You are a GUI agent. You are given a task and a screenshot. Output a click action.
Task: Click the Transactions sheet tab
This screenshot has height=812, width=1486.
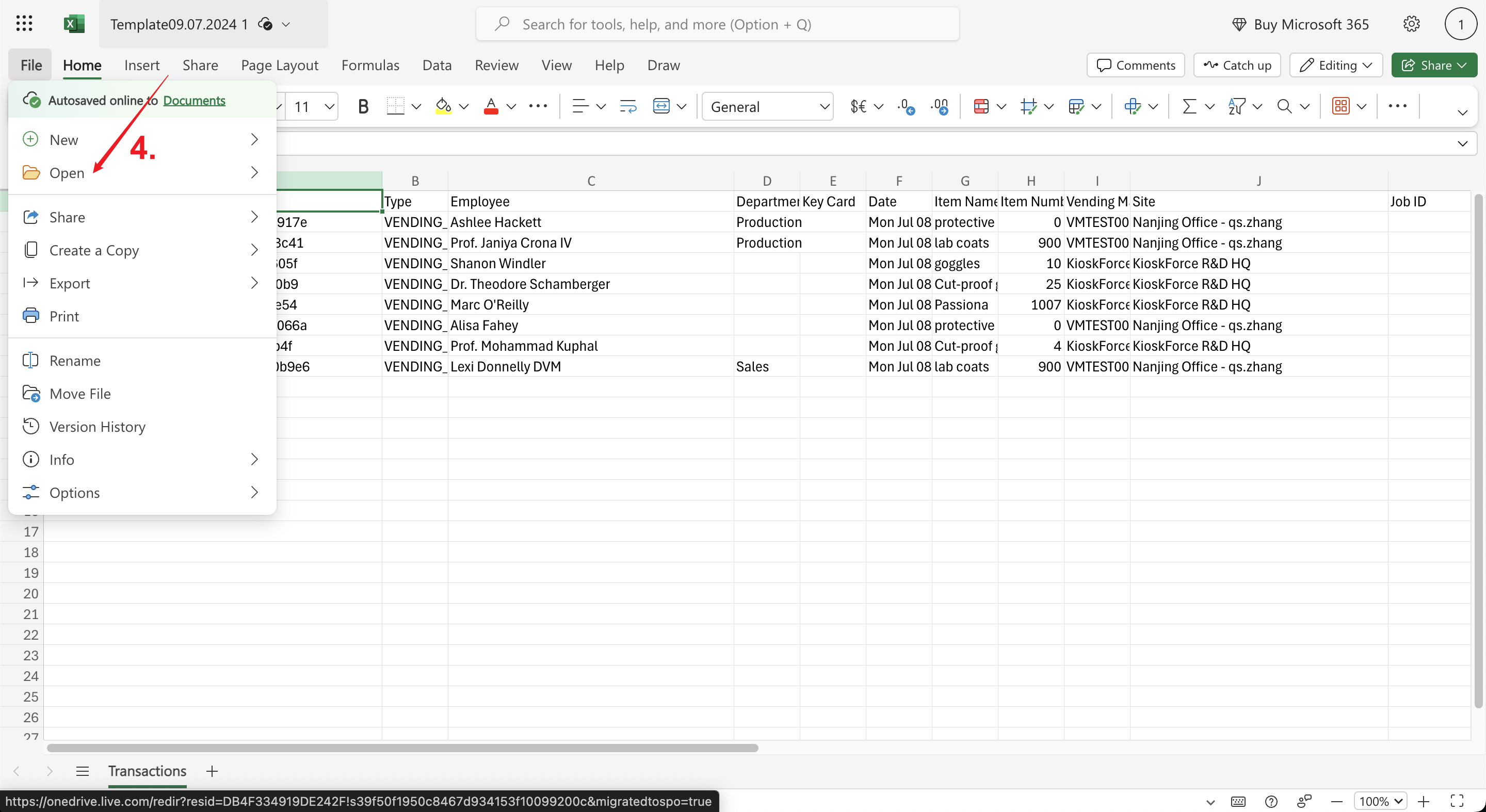147,770
